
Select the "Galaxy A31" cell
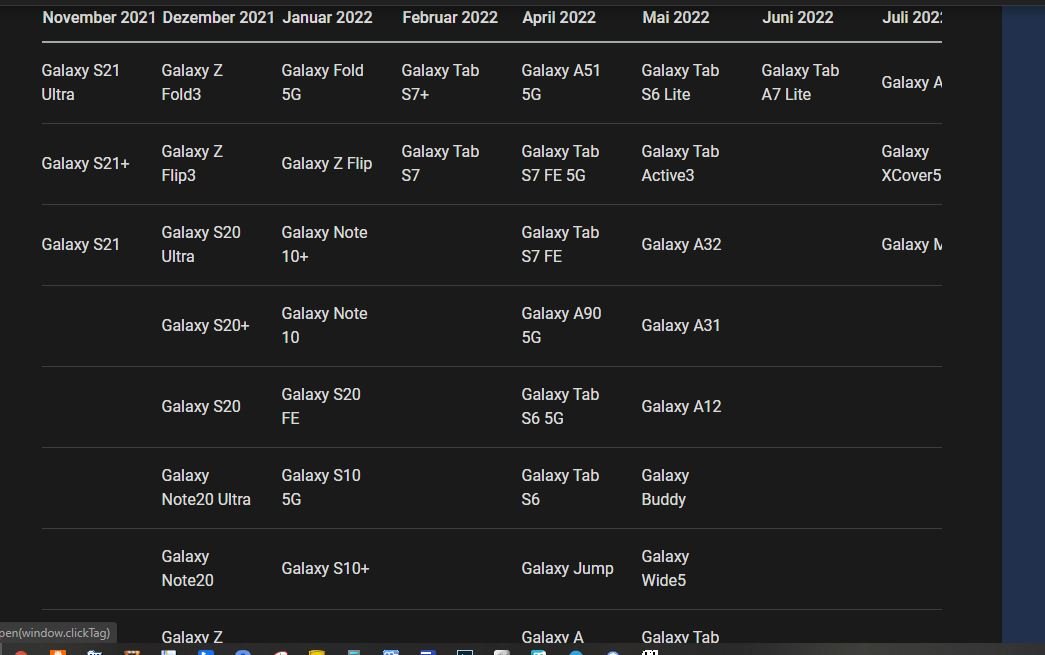click(680, 326)
